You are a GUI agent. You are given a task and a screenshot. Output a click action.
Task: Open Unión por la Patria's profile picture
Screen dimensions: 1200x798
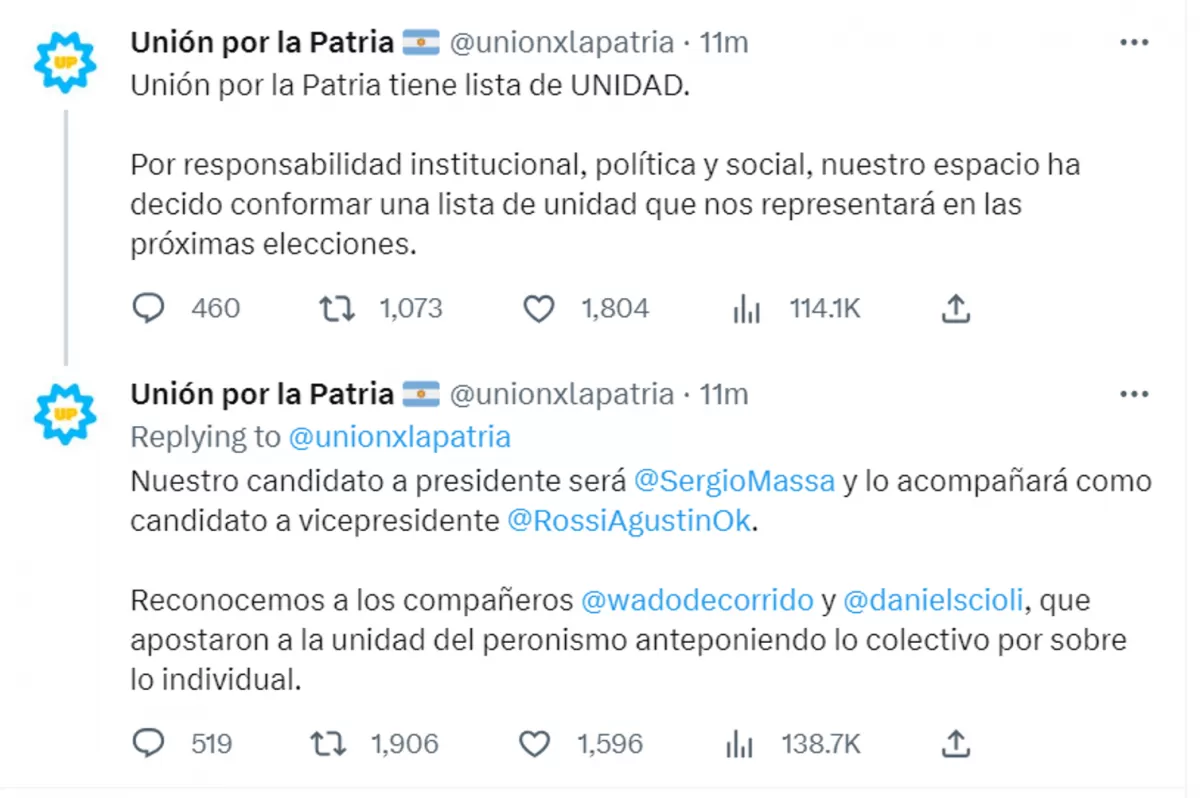(x=64, y=62)
